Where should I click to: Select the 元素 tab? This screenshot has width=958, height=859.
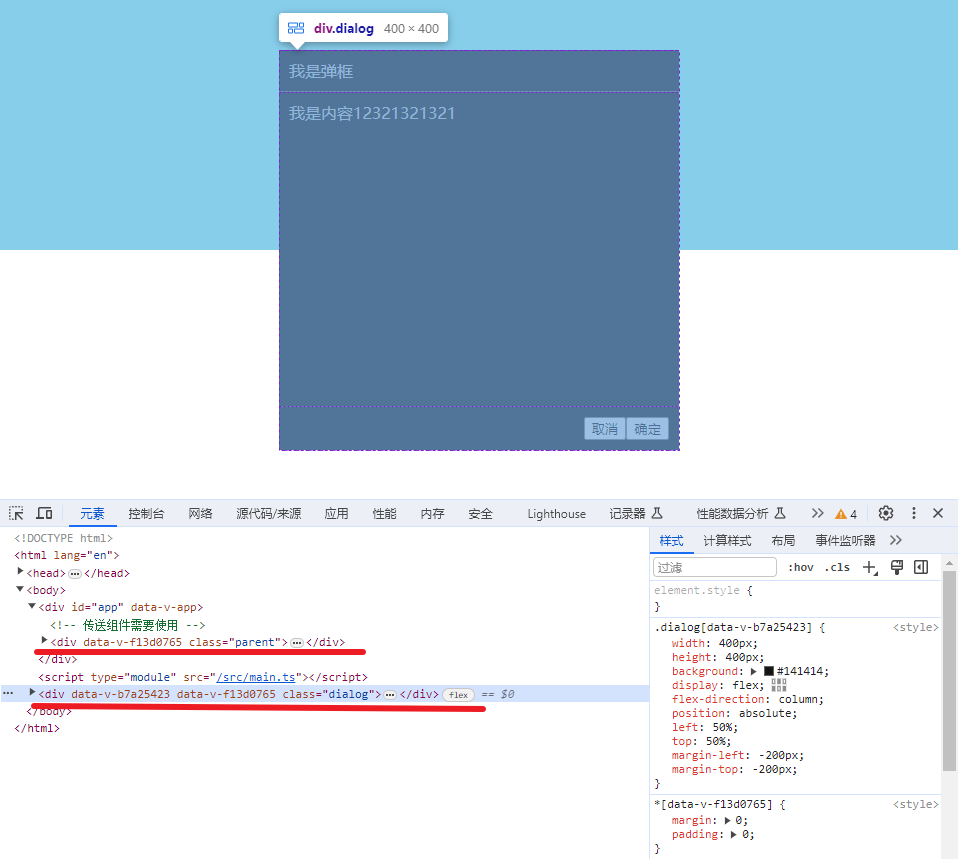pyautogui.click(x=92, y=514)
